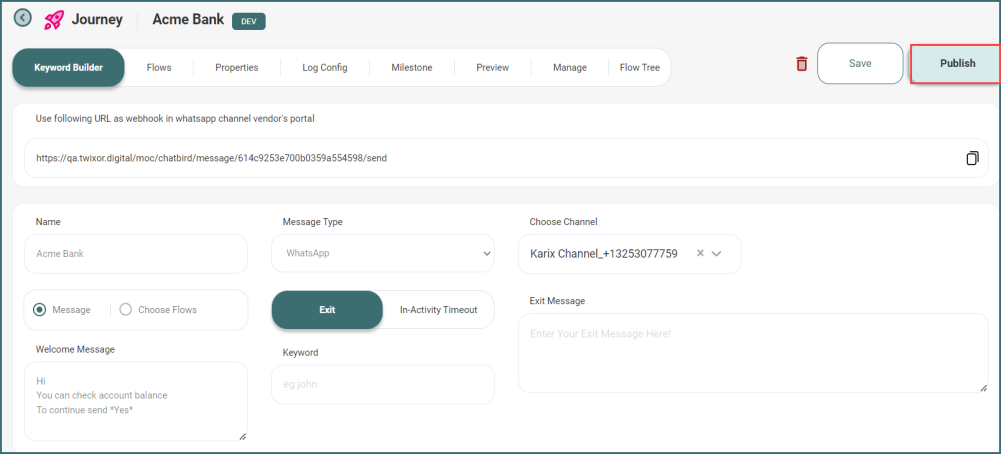Select the Exit toggle option

pos(327,310)
